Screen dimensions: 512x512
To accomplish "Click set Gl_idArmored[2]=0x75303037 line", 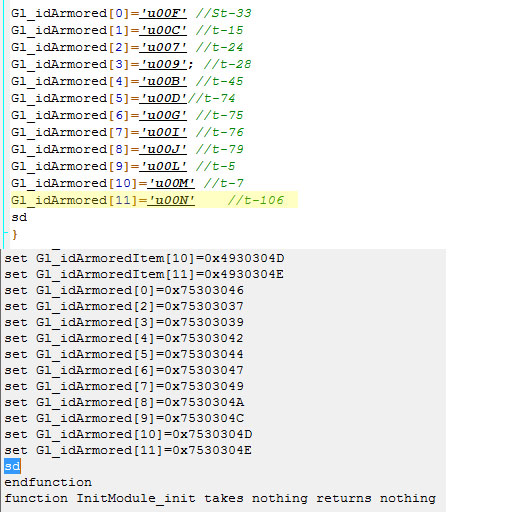I will click(x=124, y=307).
